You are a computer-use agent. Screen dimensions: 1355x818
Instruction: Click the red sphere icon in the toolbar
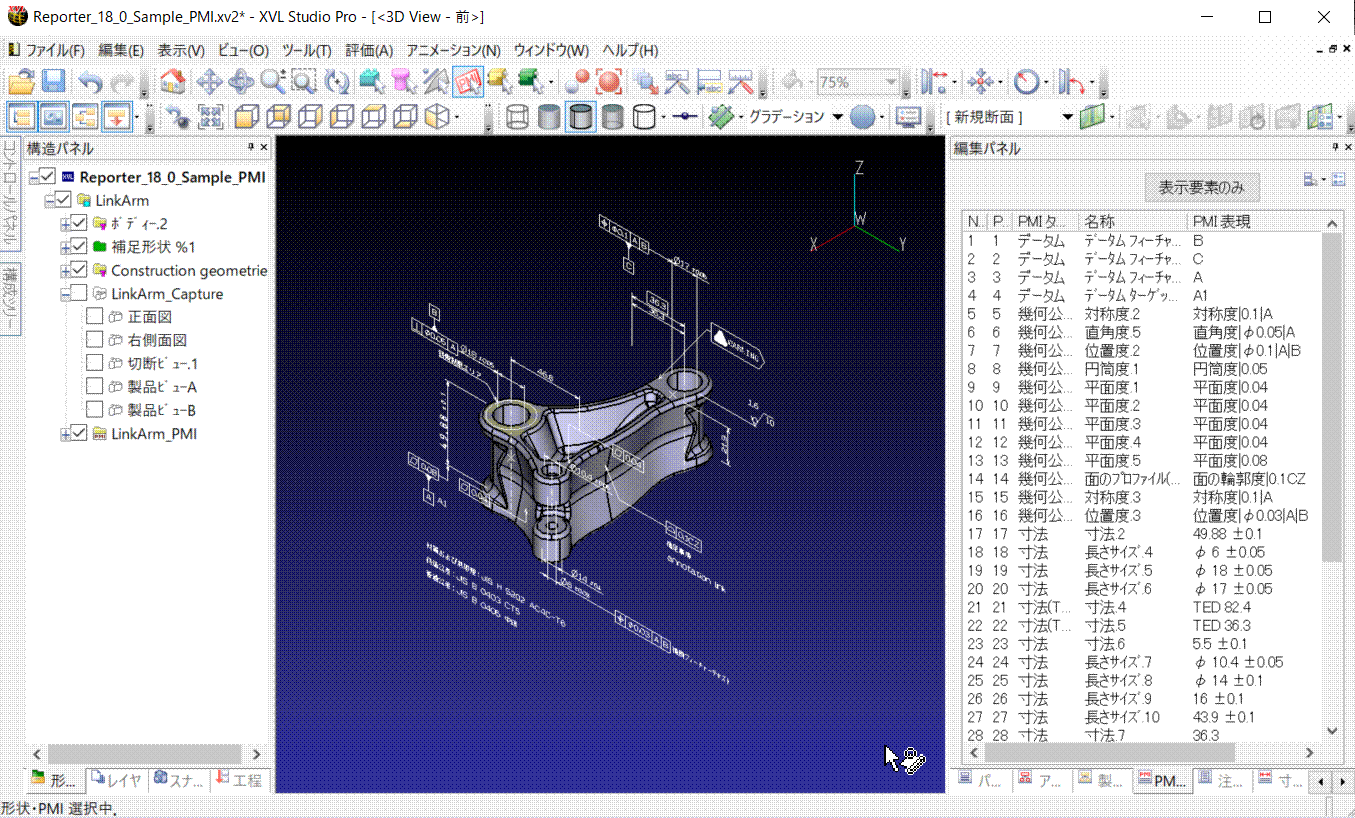(576, 82)
